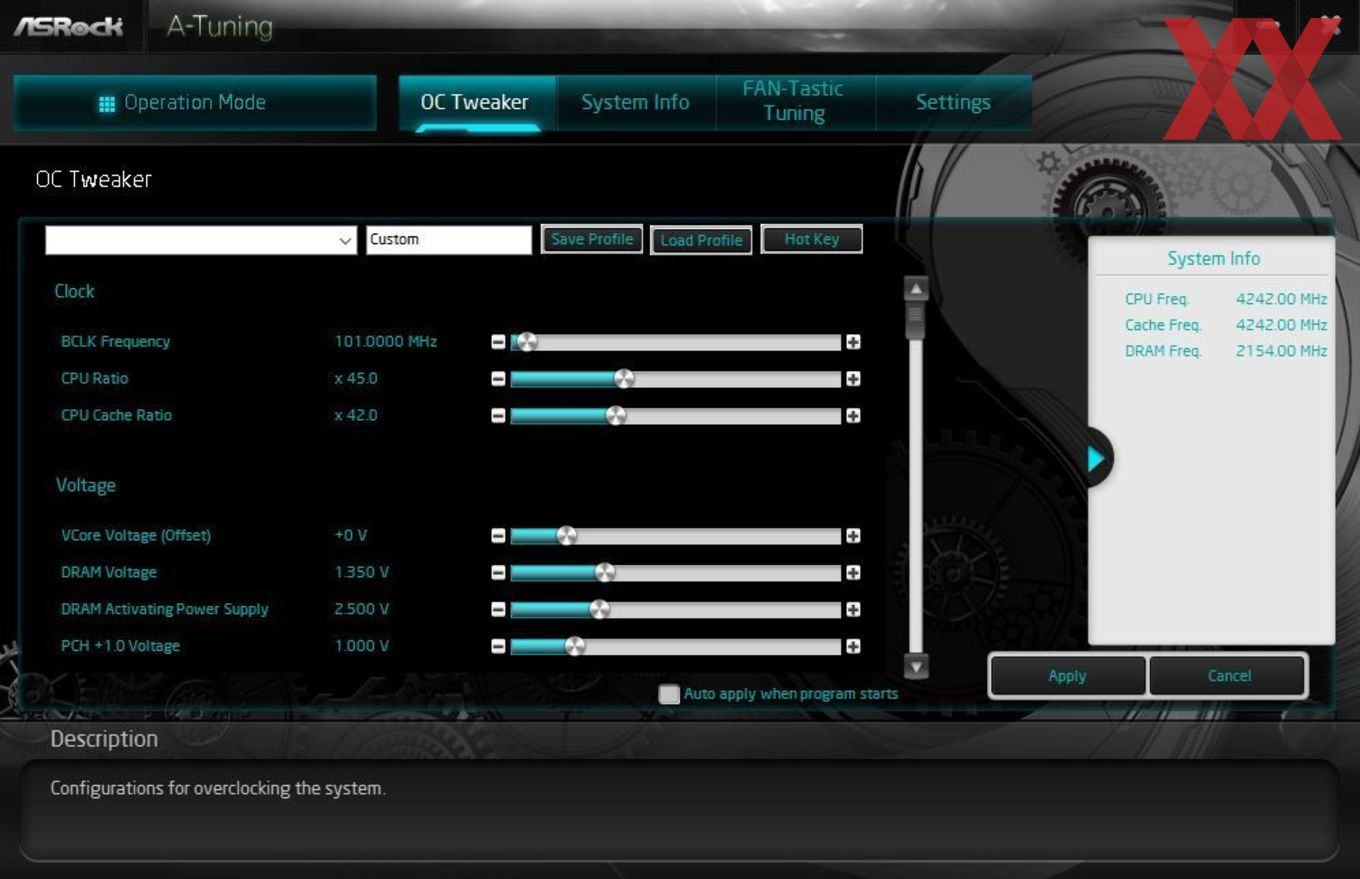Screen dimensions: 1360x879
Task: Click the 2.500 V value text
Action: (362, 610)
